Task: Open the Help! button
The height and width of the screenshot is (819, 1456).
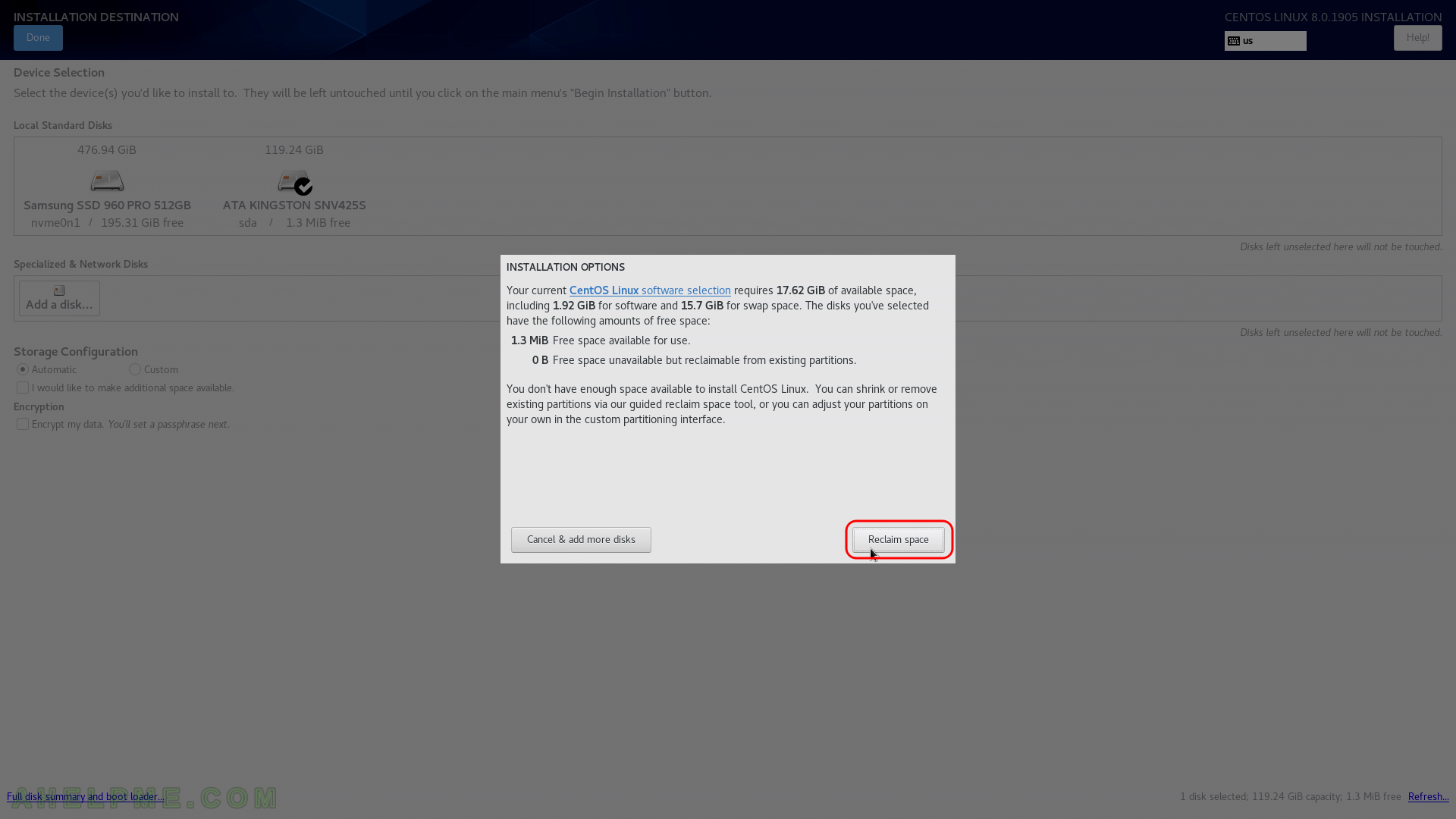Action: [x=1417, y=38]
